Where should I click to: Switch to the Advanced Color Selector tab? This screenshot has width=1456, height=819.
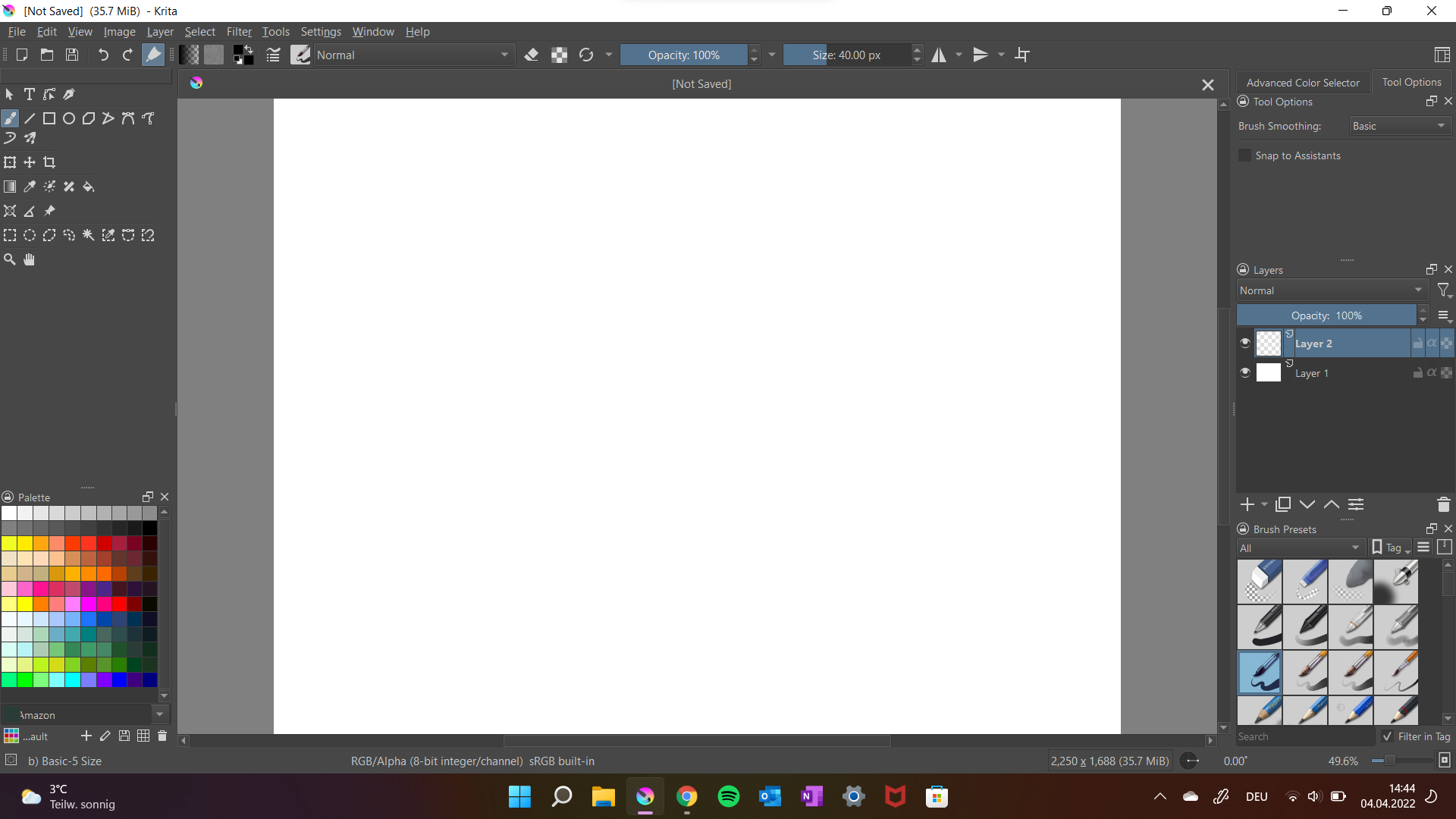coord(1303,82)
